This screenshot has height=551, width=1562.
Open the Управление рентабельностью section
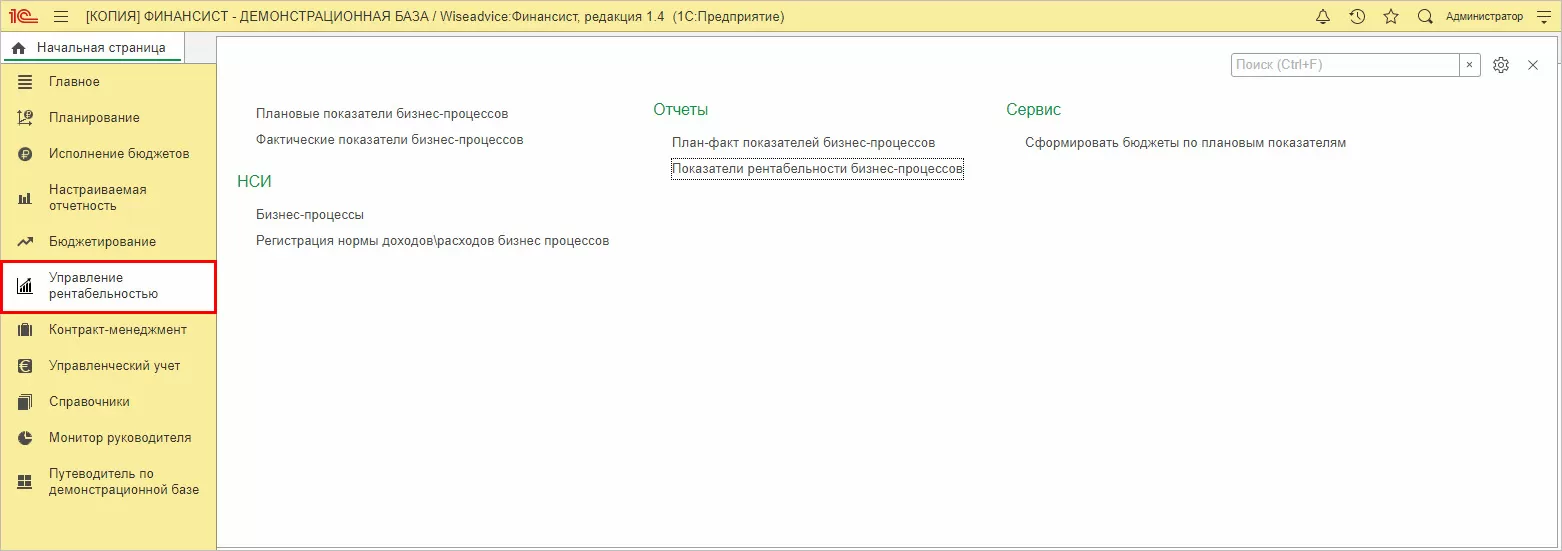coord(108,286)
